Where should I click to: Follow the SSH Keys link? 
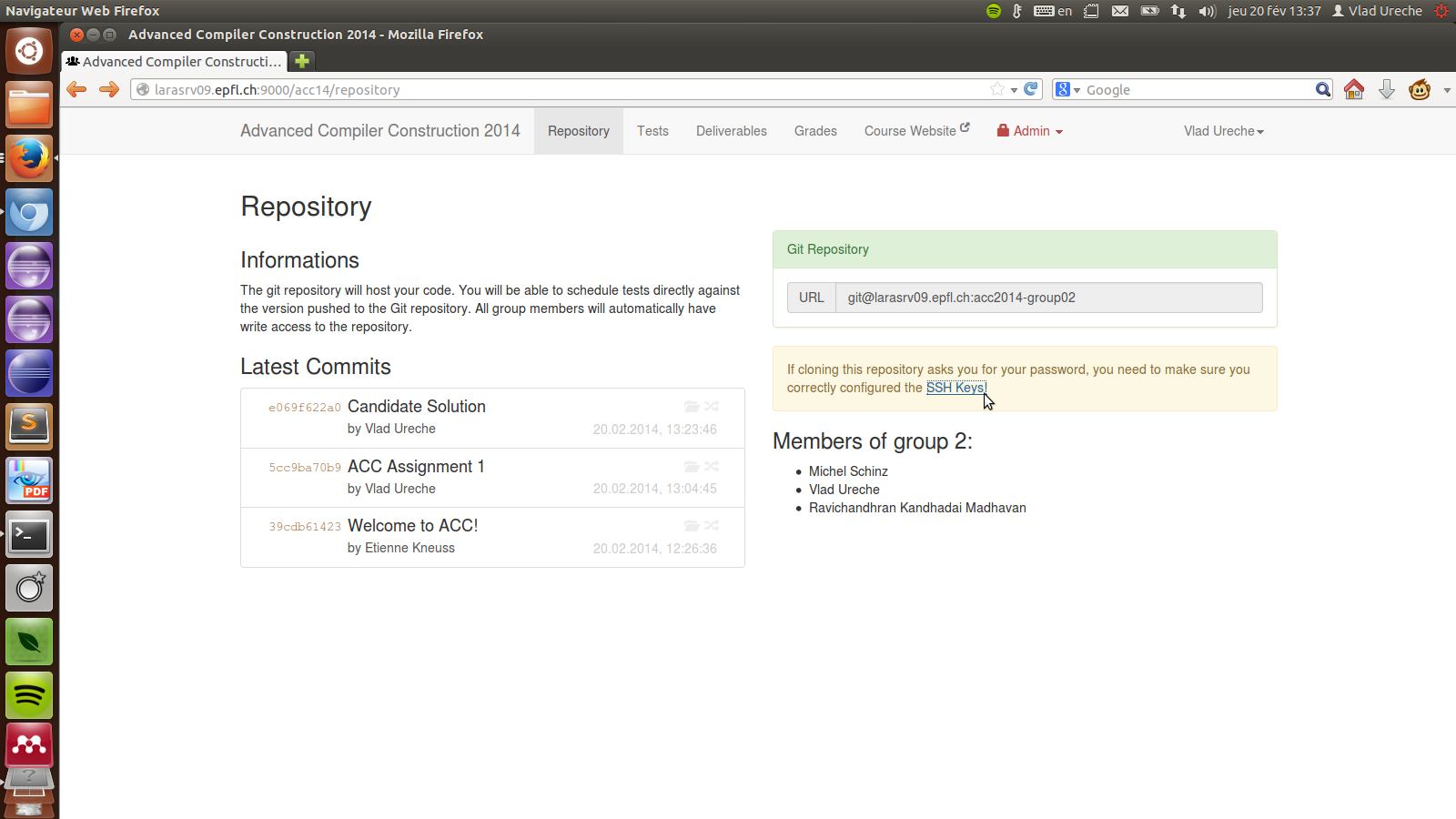pos(955,388)
